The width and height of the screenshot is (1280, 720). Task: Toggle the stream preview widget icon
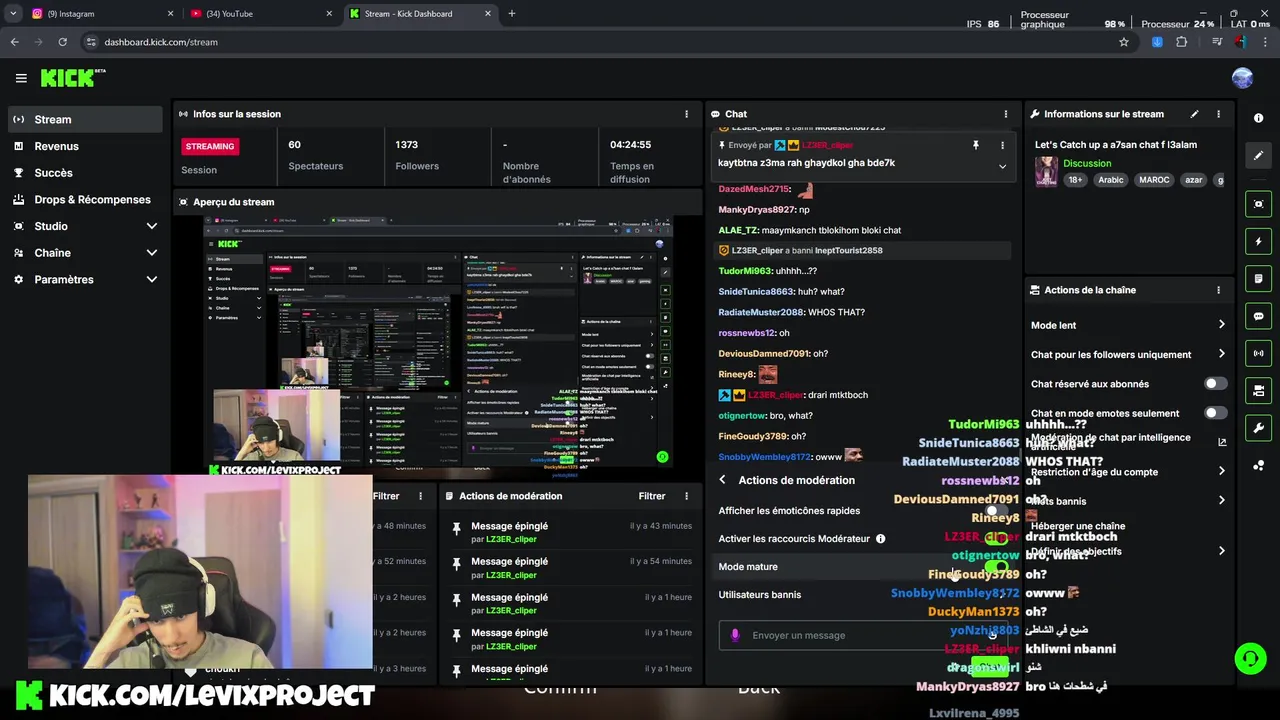tap(1258, 204)
